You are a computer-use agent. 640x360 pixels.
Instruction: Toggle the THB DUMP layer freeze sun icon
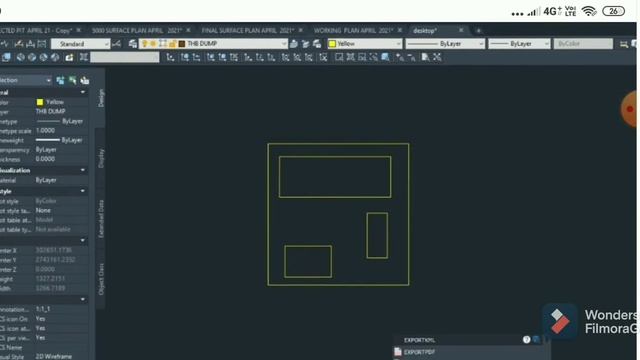[x=153, y=44]
